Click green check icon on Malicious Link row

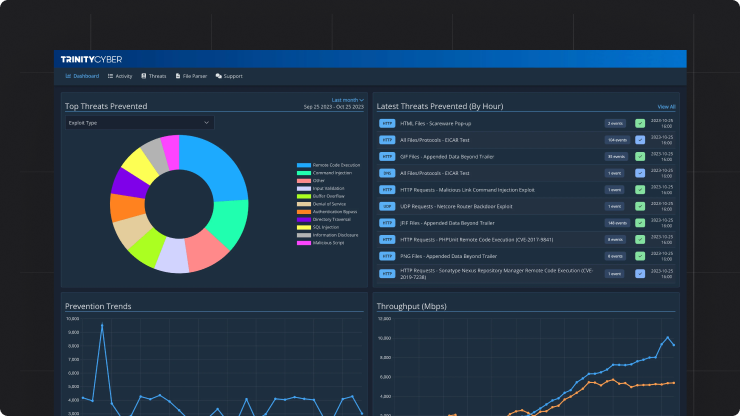[640, 190]
